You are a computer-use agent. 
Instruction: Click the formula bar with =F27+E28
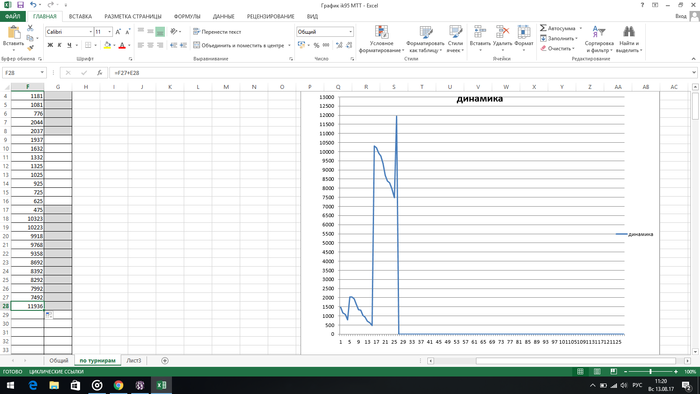[400, 73]
